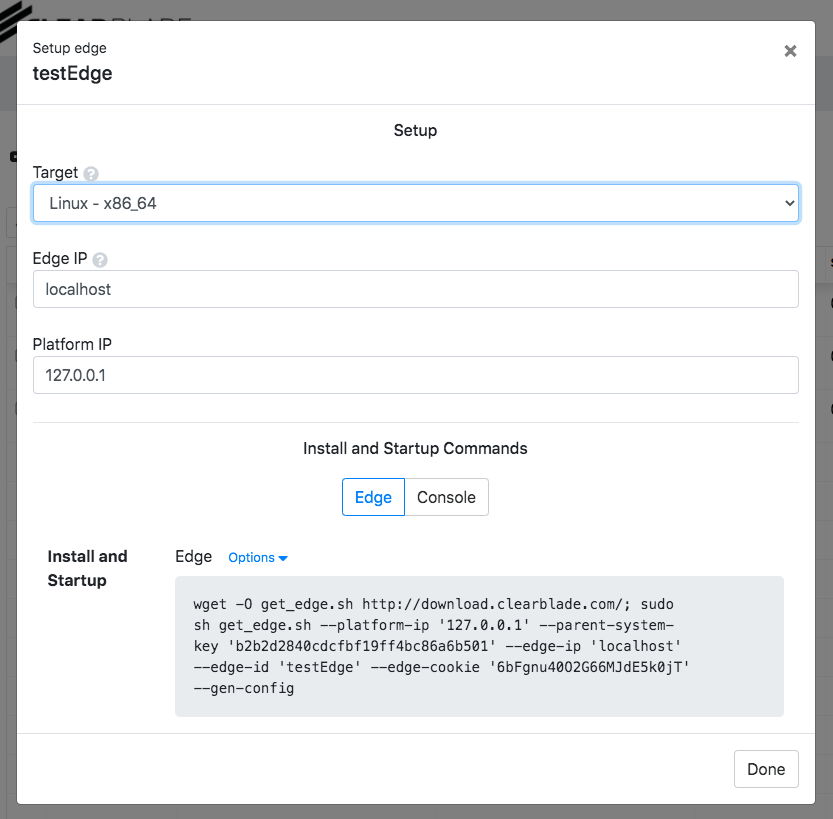833x819 pixels.
Task: Click the Install and Startup Commands heading
Action: [415, 448]
